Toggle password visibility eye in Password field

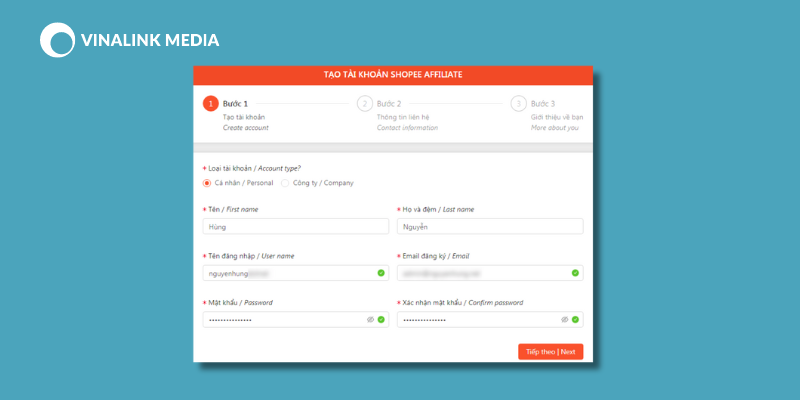click(x=370, y=319)
